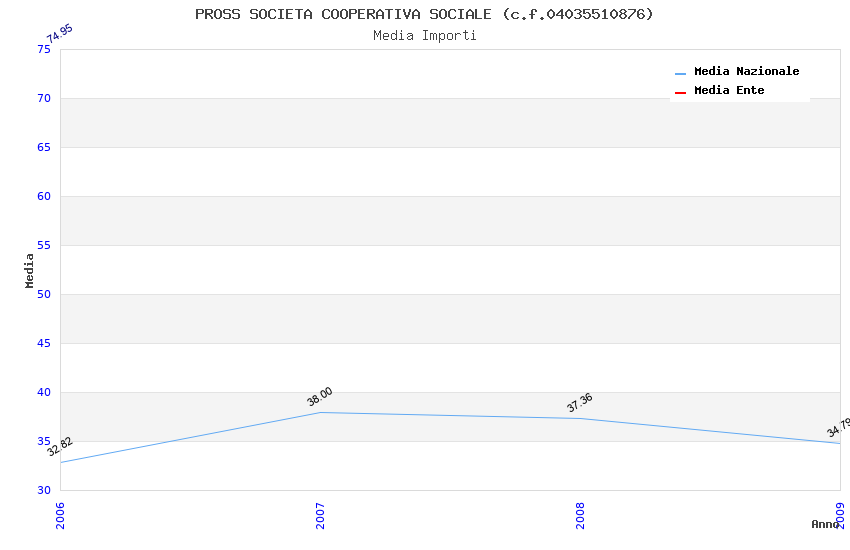Screen dimensions: 850x550
Task: Click the Anno axis label
Action: (825, 524)
